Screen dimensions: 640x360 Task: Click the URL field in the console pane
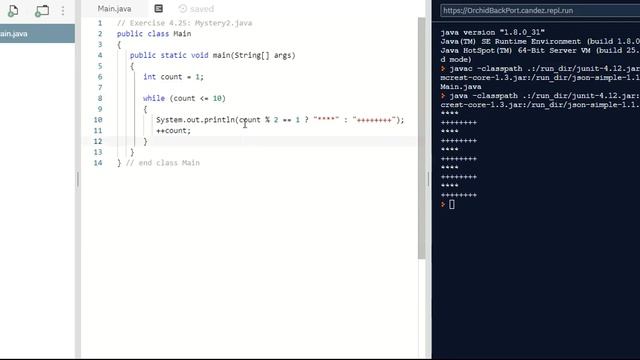pyautogui.click(x=540, y=11)
